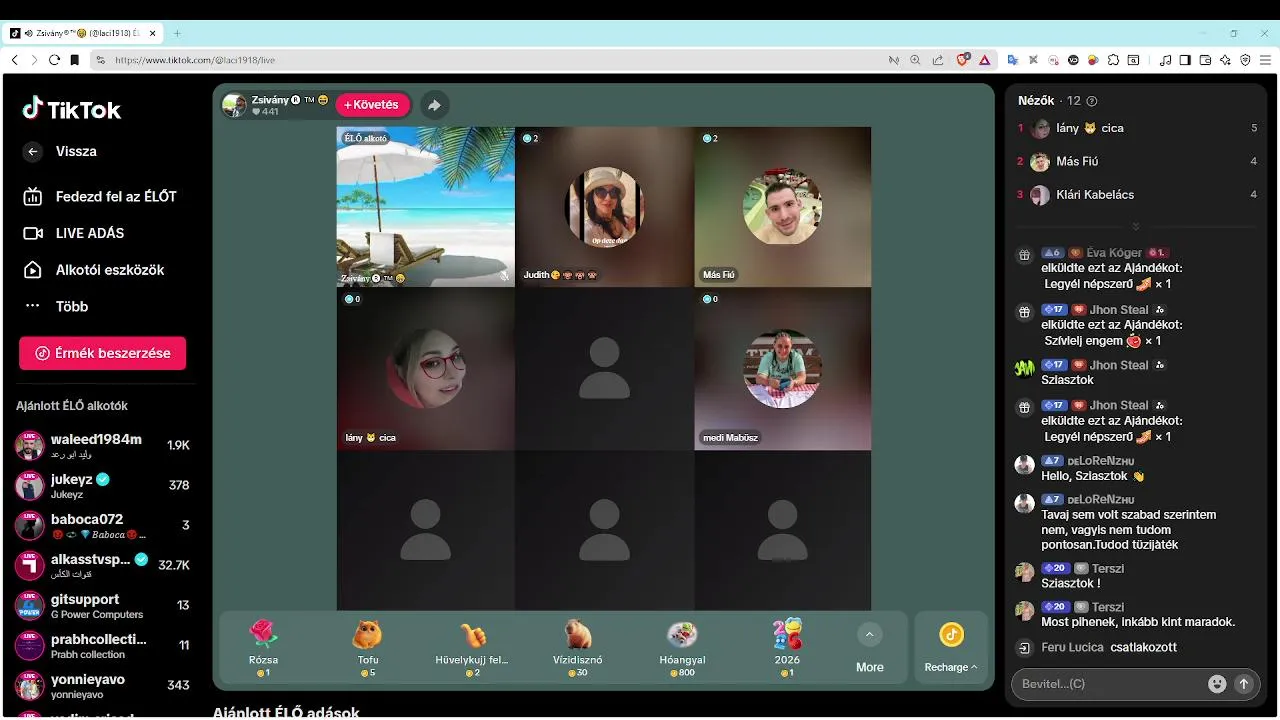Send the Hüvelykujj fel gift
Image resolution: width=1280 pixels, height=720 pixels.
coord(472,647)
